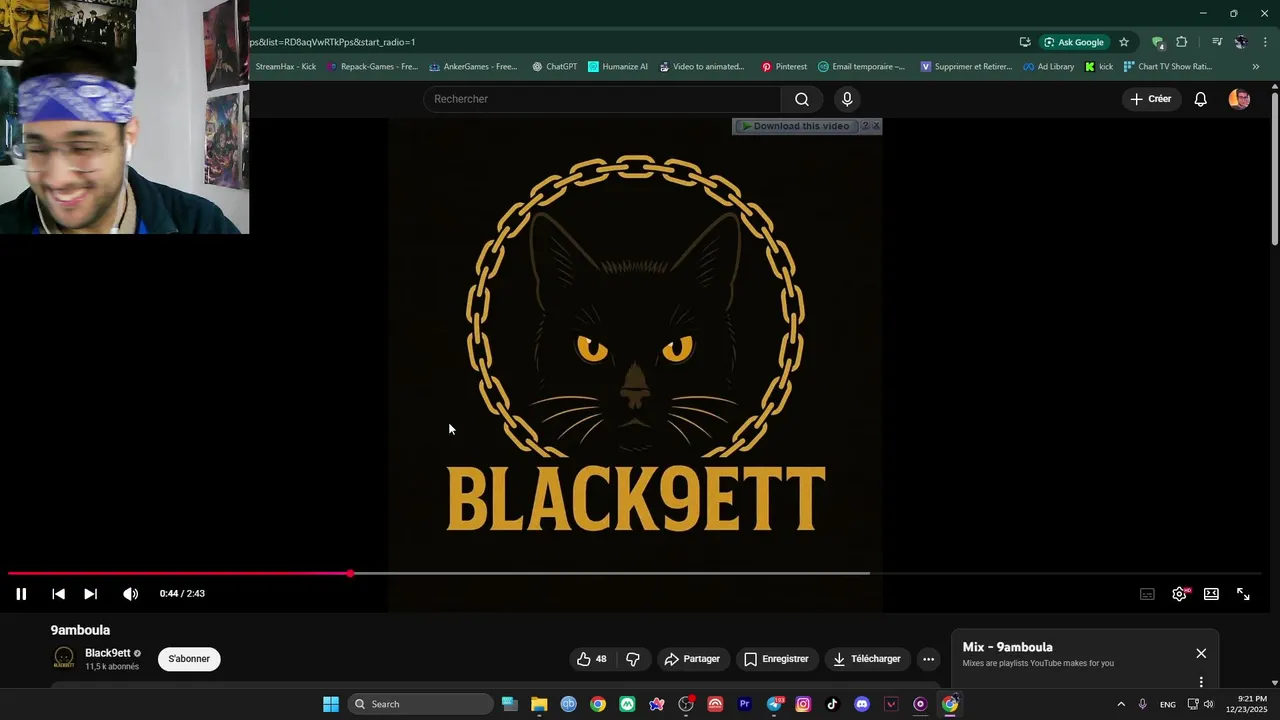Click the ENG language indicator
This screenshot has width=1280, height=720.
click(1168, 704)
